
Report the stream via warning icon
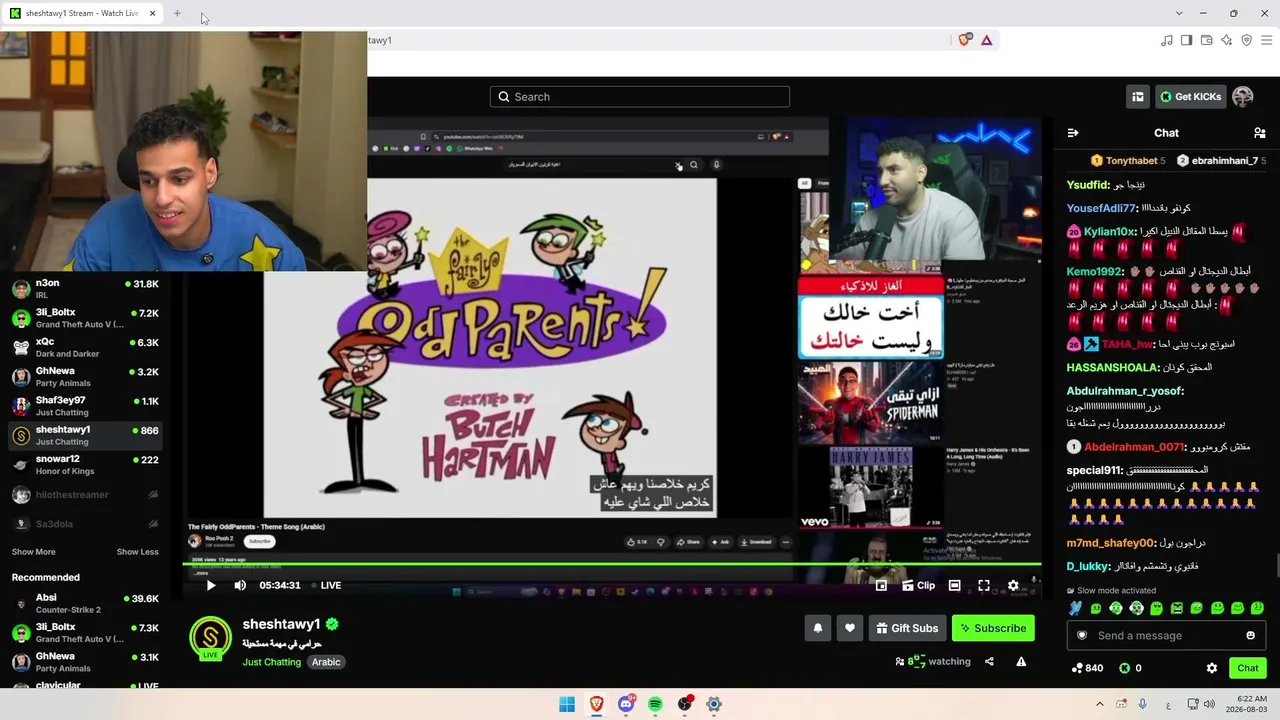point(1021,661)
